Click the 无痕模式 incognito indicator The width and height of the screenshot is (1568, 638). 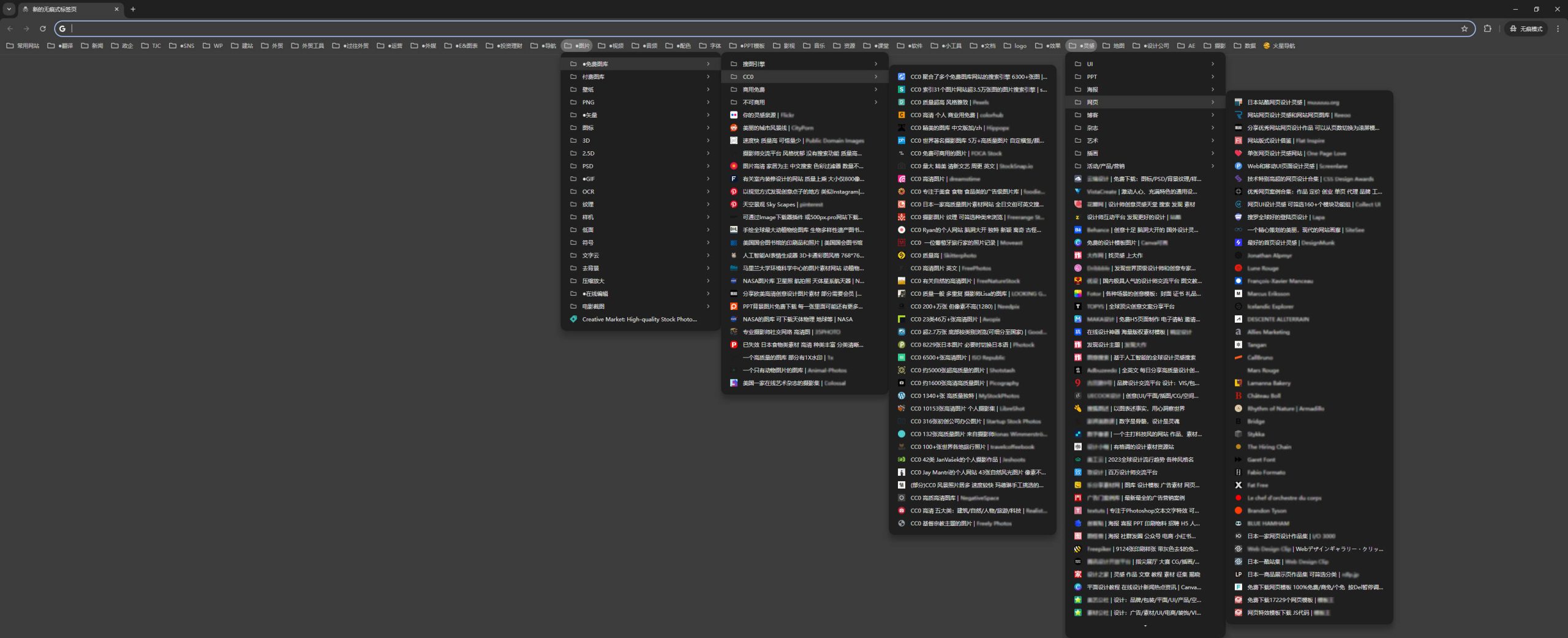tap(1526, 28)
